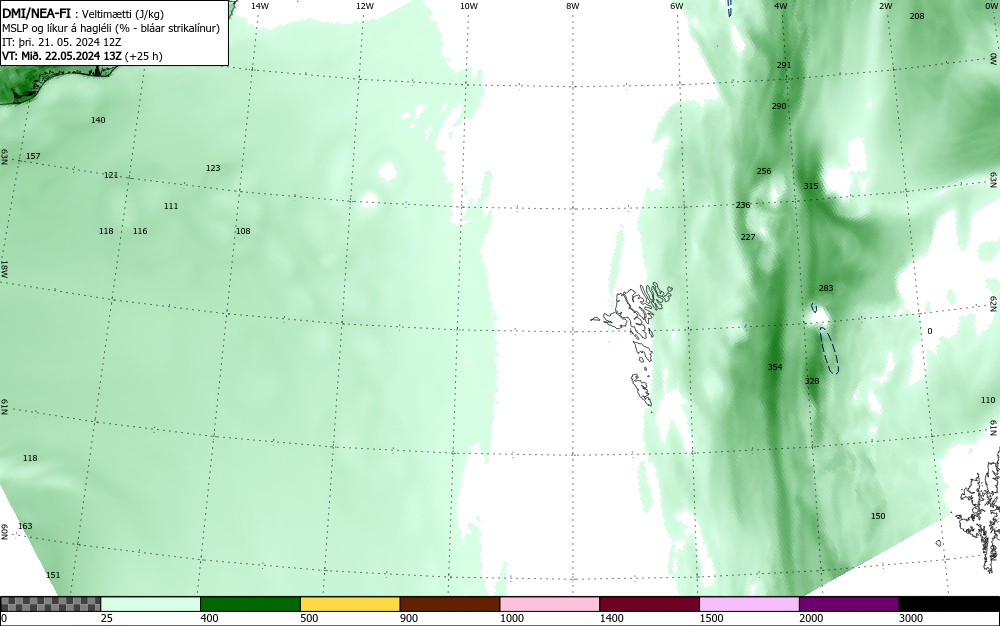Click the map value 140
This screenshot has width=1000, height=626.
point(98,120)
